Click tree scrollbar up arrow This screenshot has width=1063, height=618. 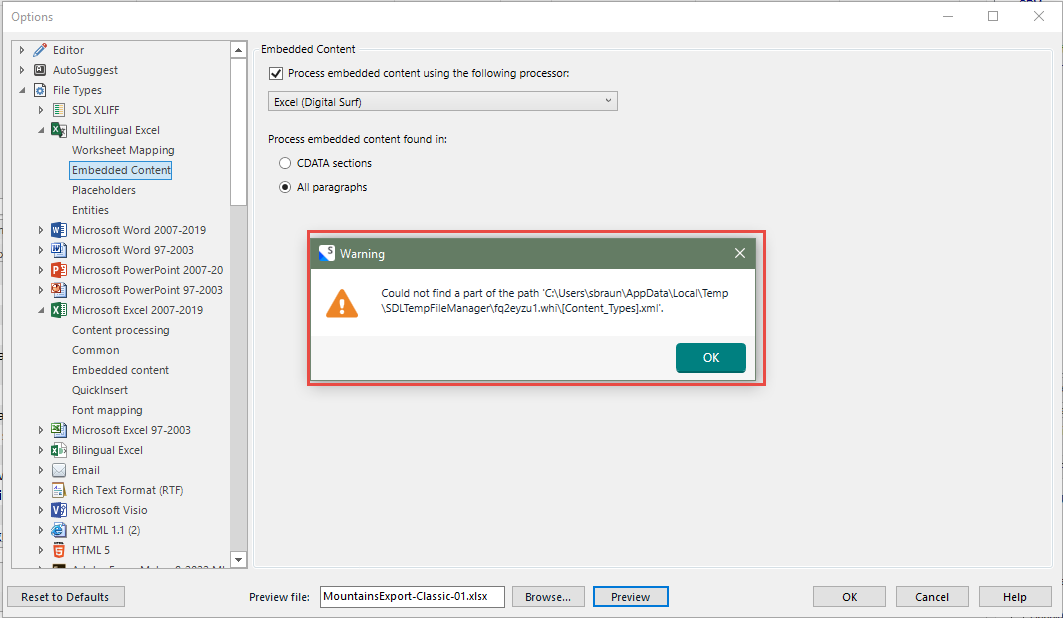point(238,50)
